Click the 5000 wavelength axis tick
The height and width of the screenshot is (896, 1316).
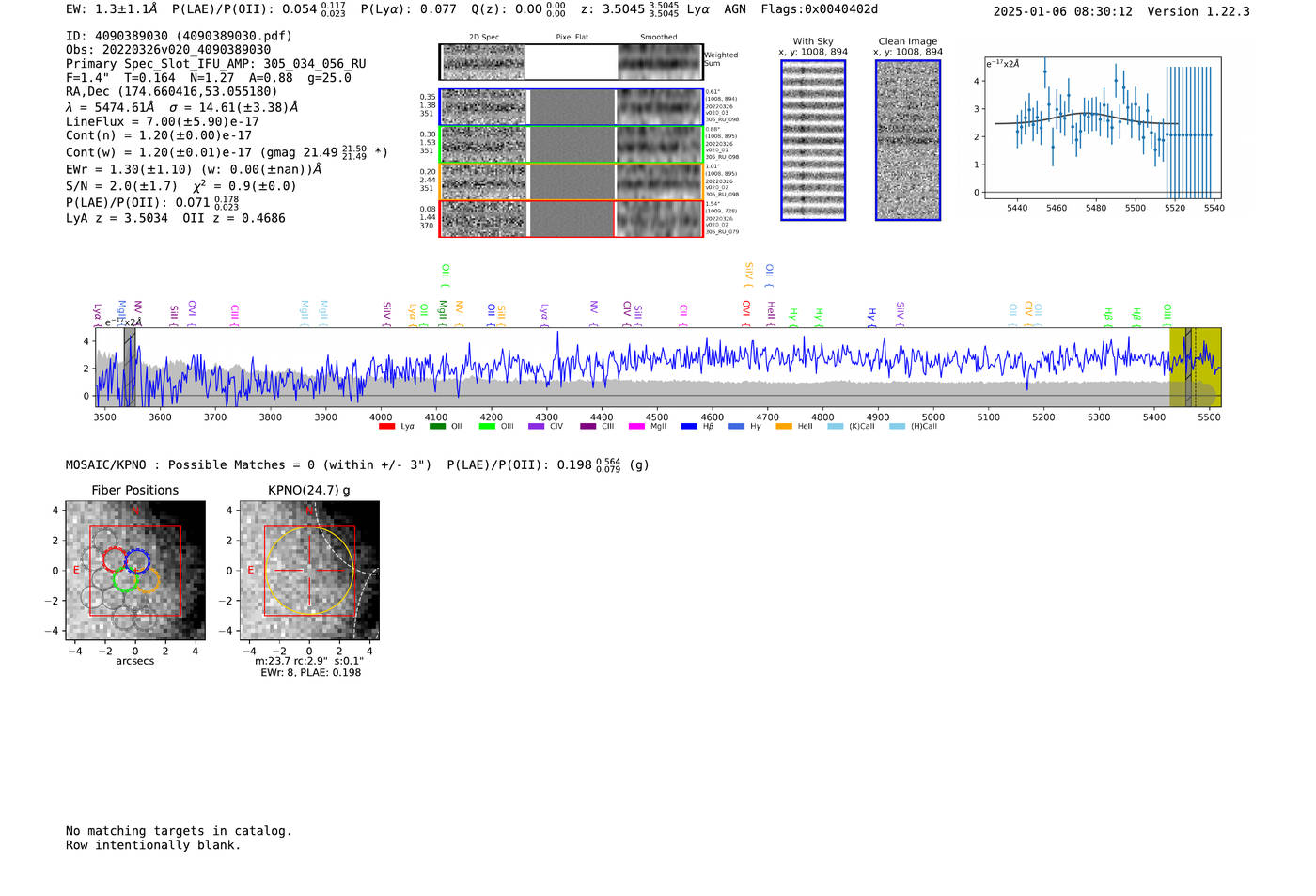tap(933, 417)
